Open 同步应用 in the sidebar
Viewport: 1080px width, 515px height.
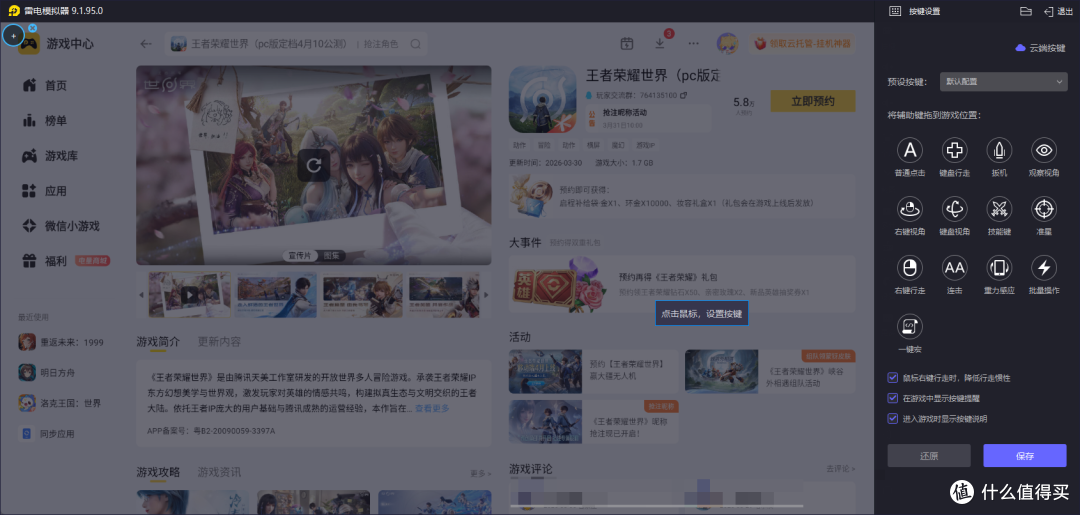click(47, 434)
